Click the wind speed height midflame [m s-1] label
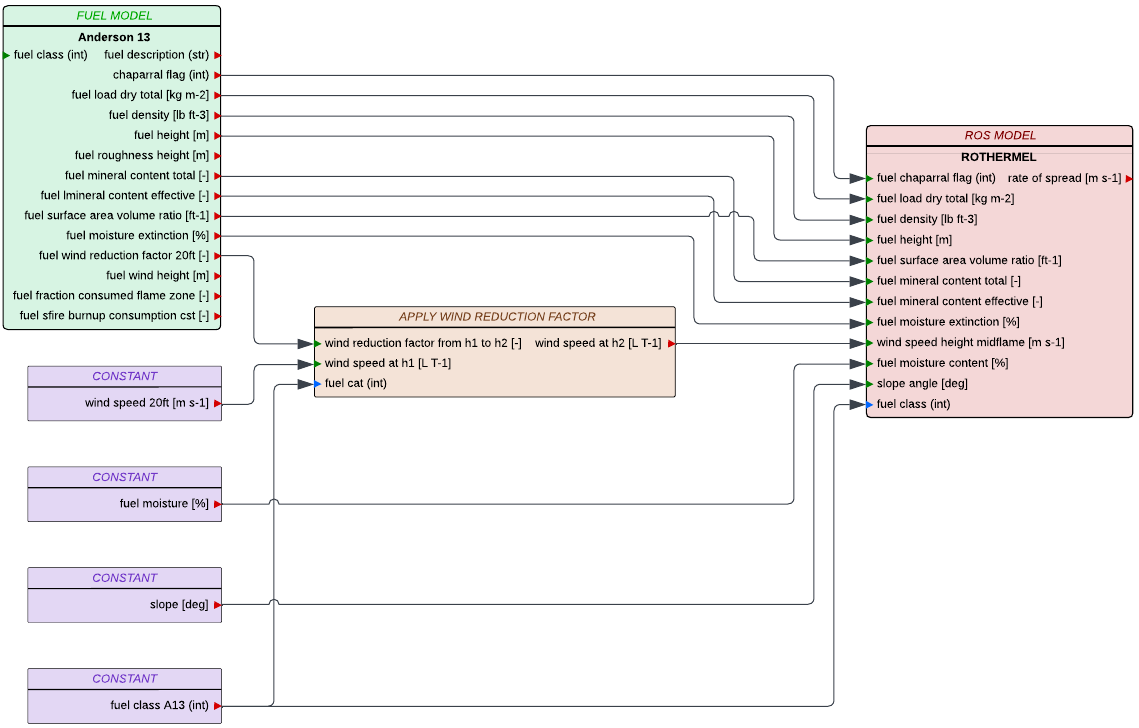Viewport: 1139px width, 728px height. [970, 342]
